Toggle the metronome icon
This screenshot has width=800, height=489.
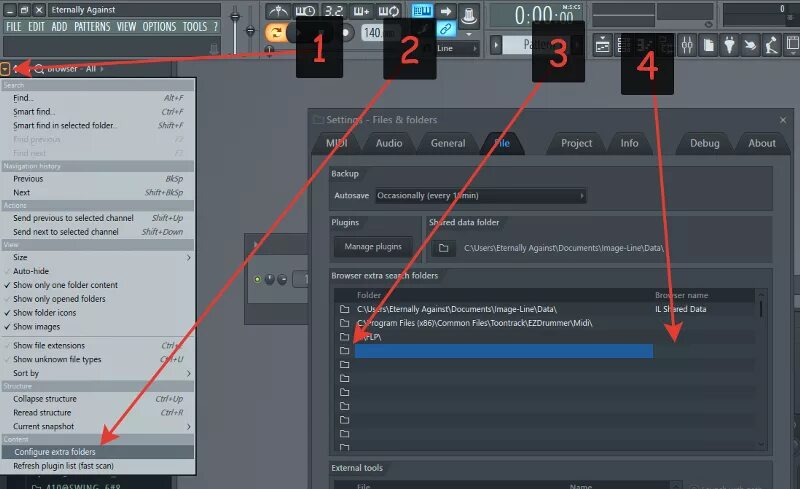[278, 10]
